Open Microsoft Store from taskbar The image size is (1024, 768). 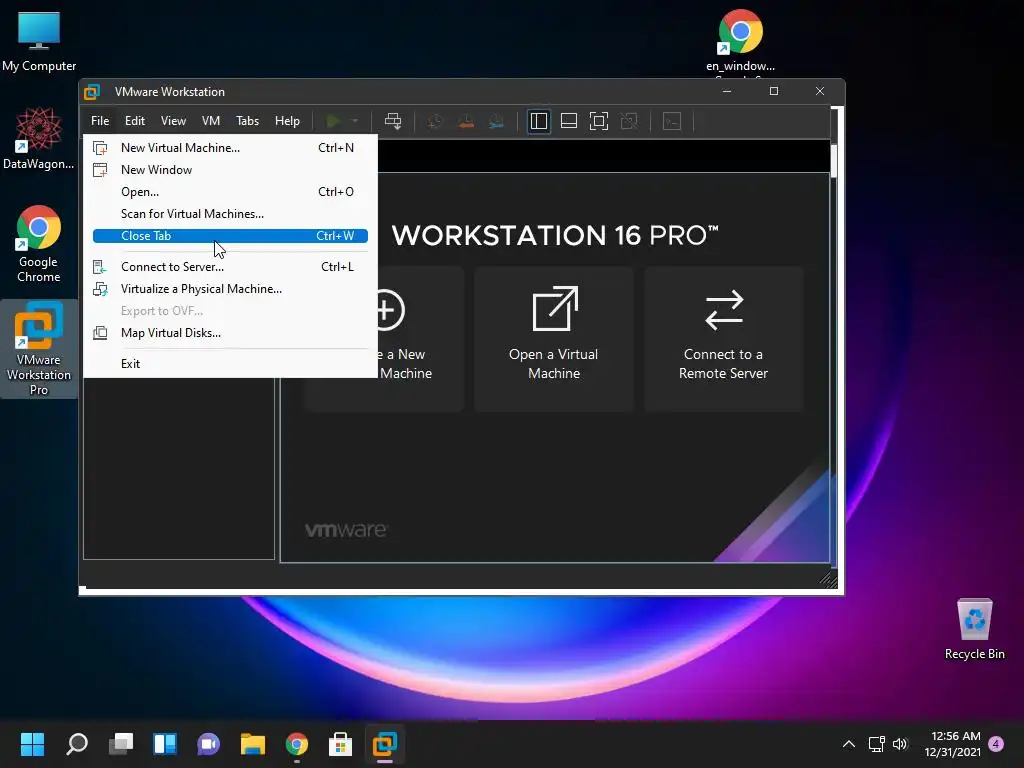340,744
